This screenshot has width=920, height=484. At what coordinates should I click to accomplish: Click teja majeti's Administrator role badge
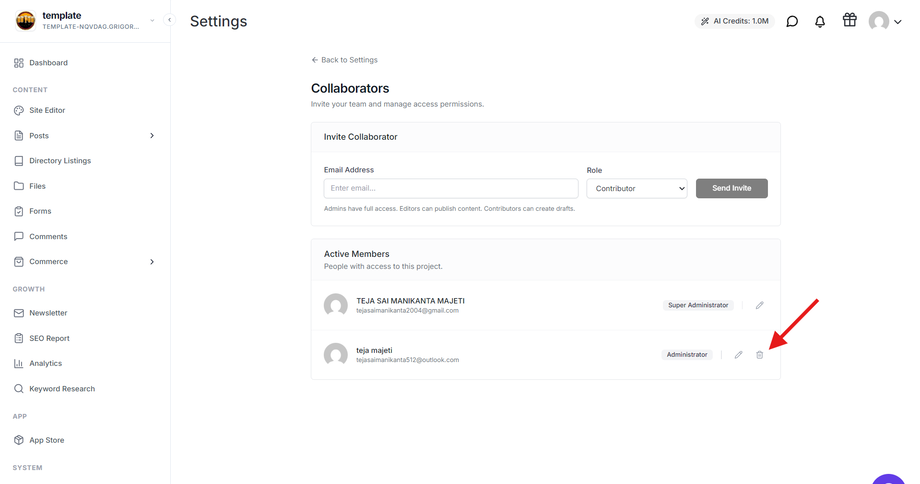[x=687, y=355]
